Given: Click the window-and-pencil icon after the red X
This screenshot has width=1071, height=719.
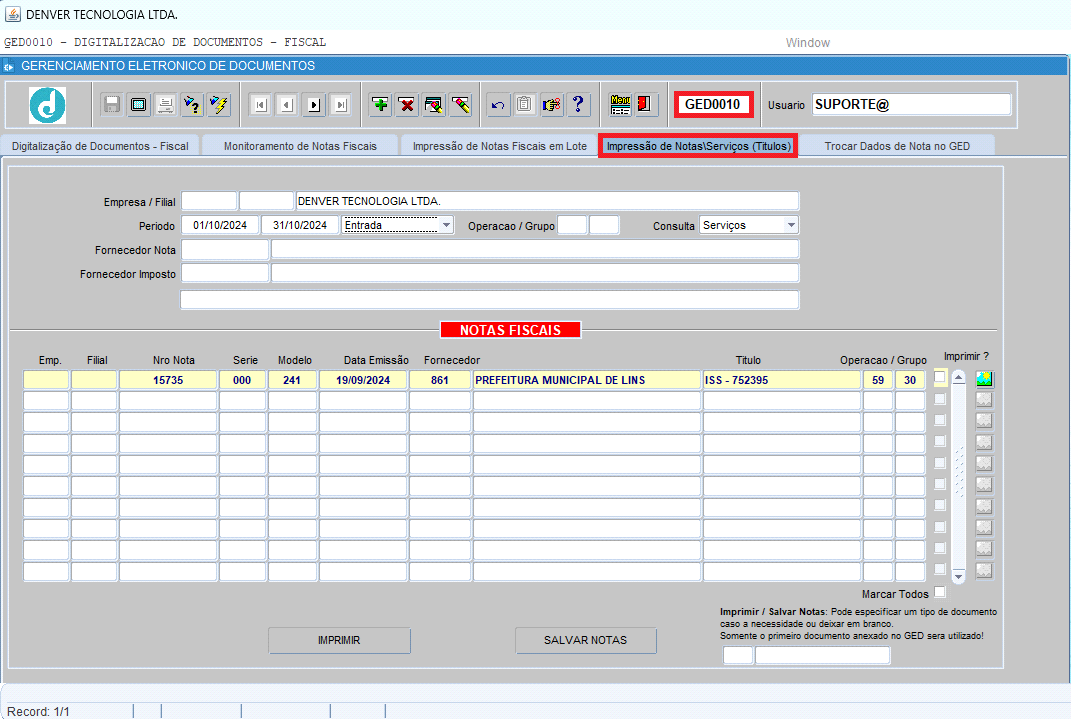Looking at the screenshot, I should tap(434, 104).
